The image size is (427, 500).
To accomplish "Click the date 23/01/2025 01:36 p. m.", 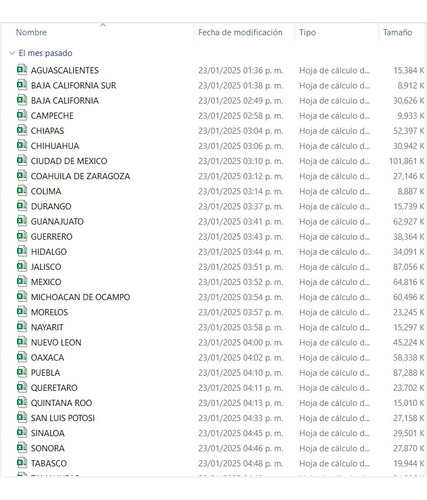I will [241, 70].
